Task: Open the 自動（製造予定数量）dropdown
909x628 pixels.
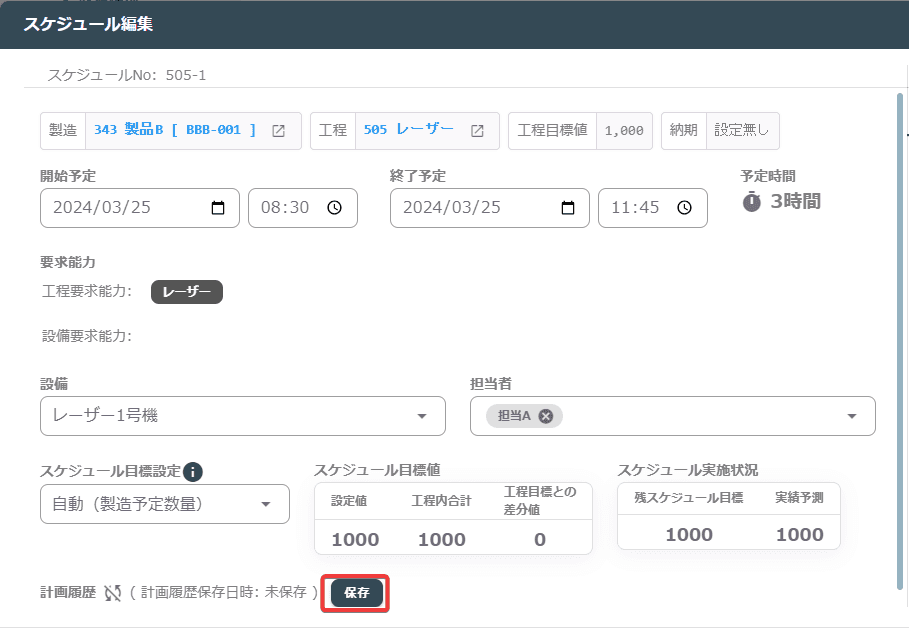Action: (165, 504)
